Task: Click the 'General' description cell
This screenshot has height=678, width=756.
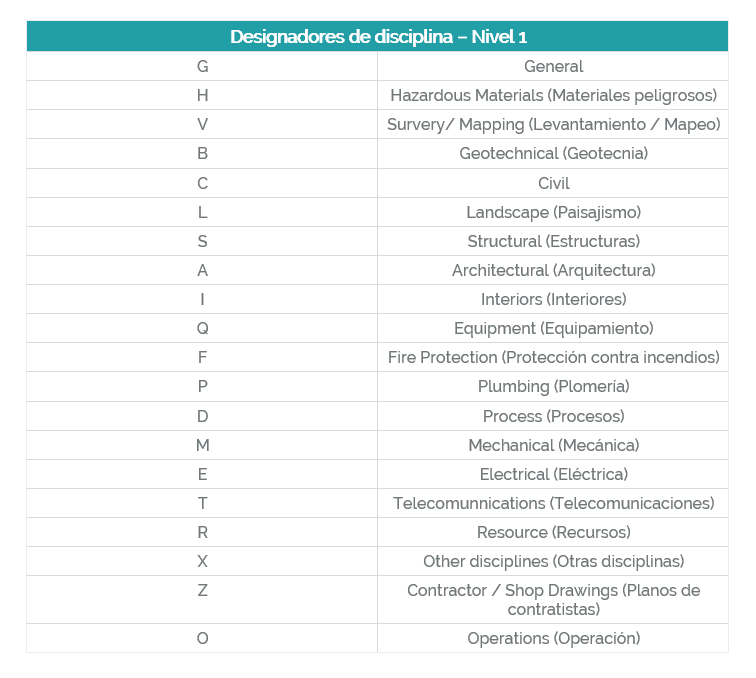Action: (x=553, y=67)
